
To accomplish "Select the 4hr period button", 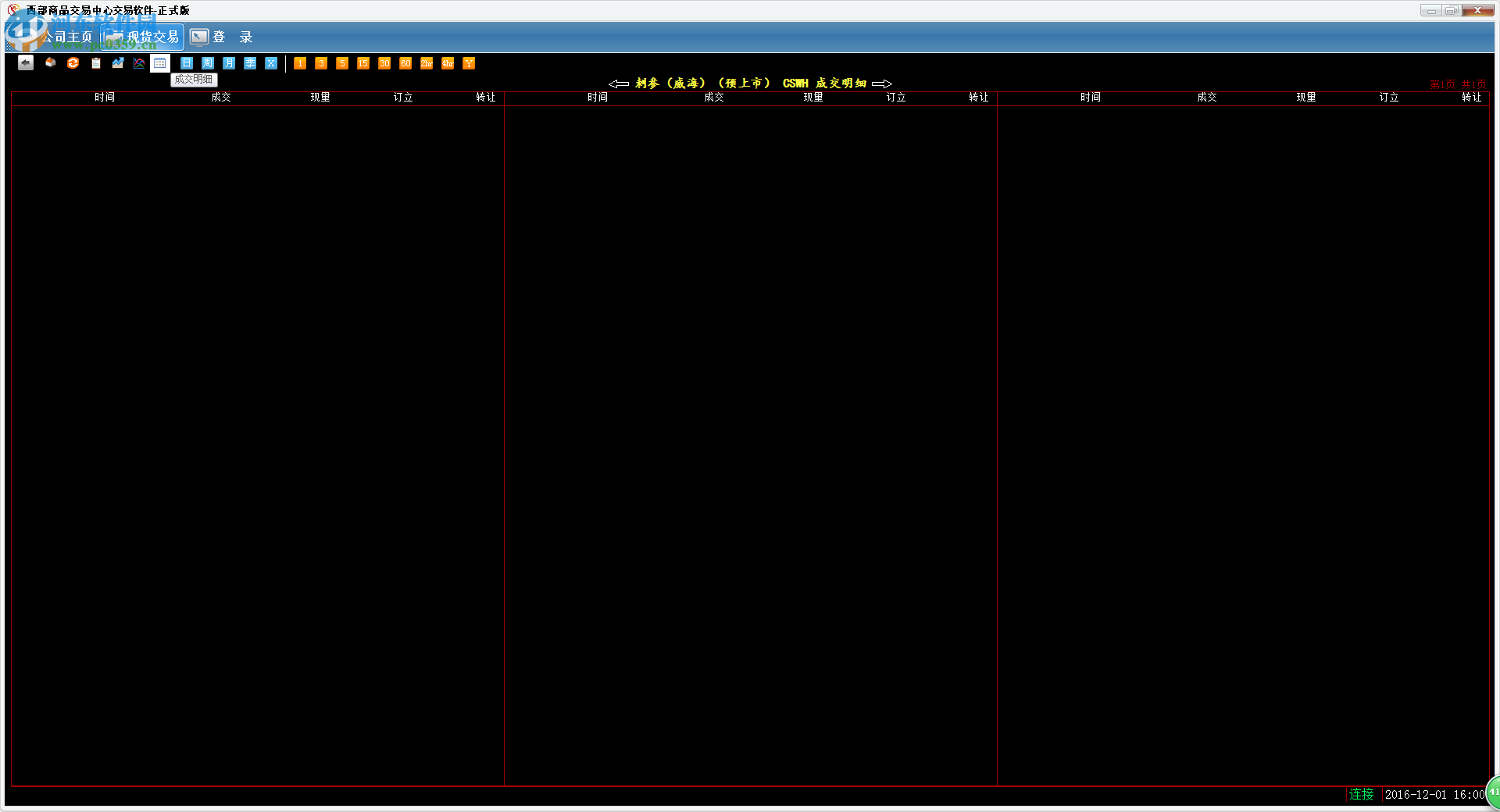I will point(448,63).
